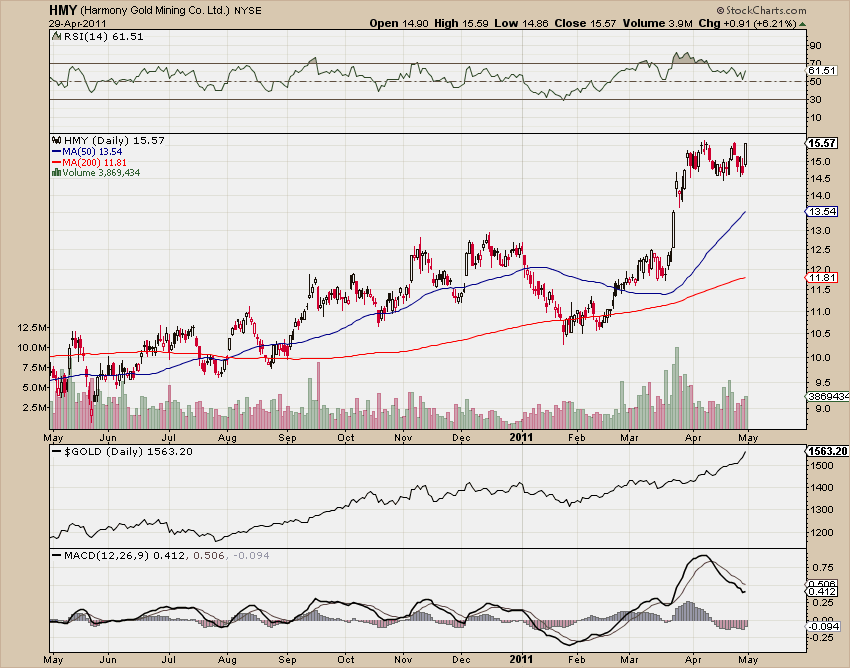Click the Volume 3.9M value in header
This screenshot has height=668, width=850.
(x=658, y=23)
